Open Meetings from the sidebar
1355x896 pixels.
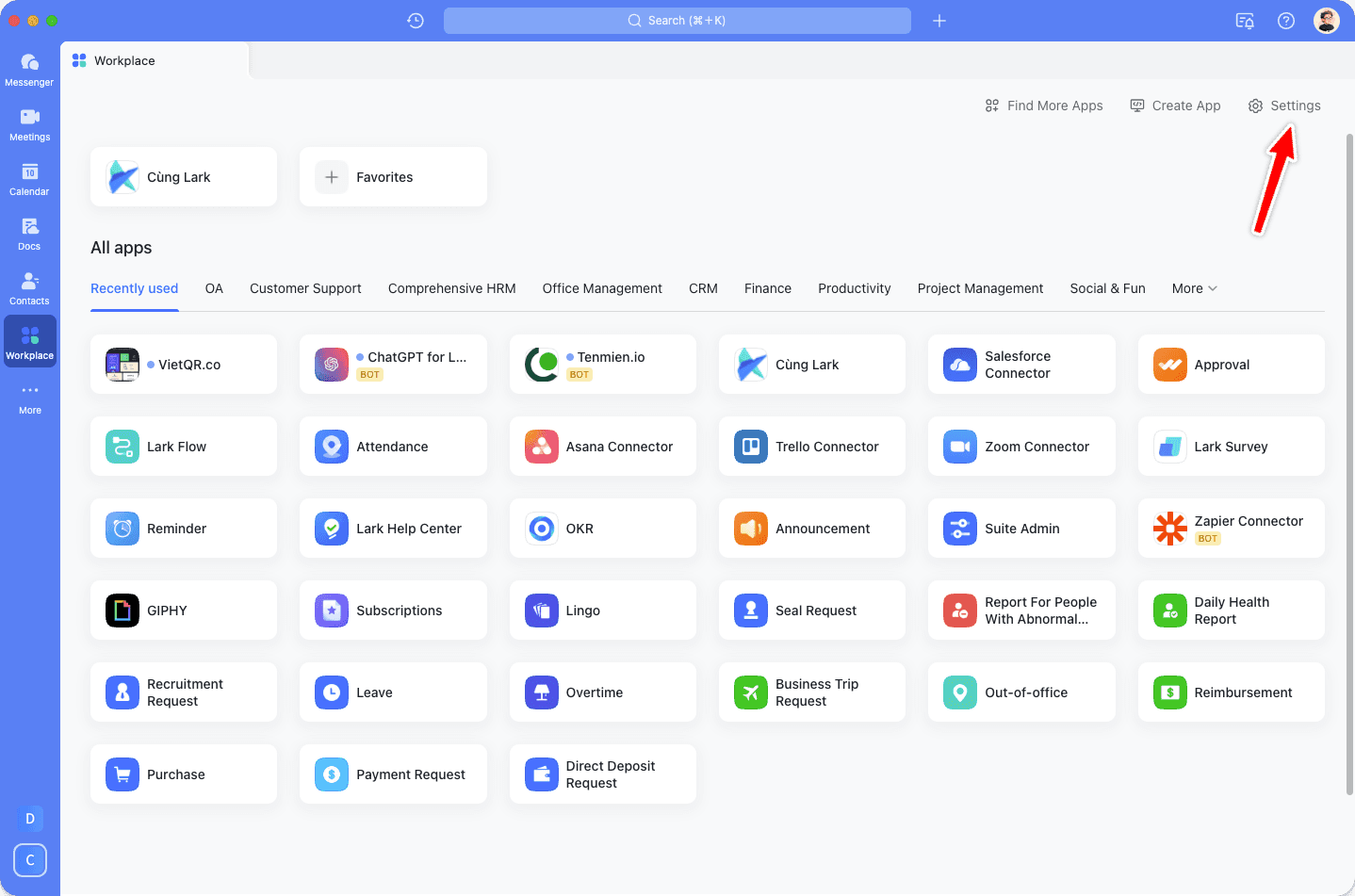[29, 124]
